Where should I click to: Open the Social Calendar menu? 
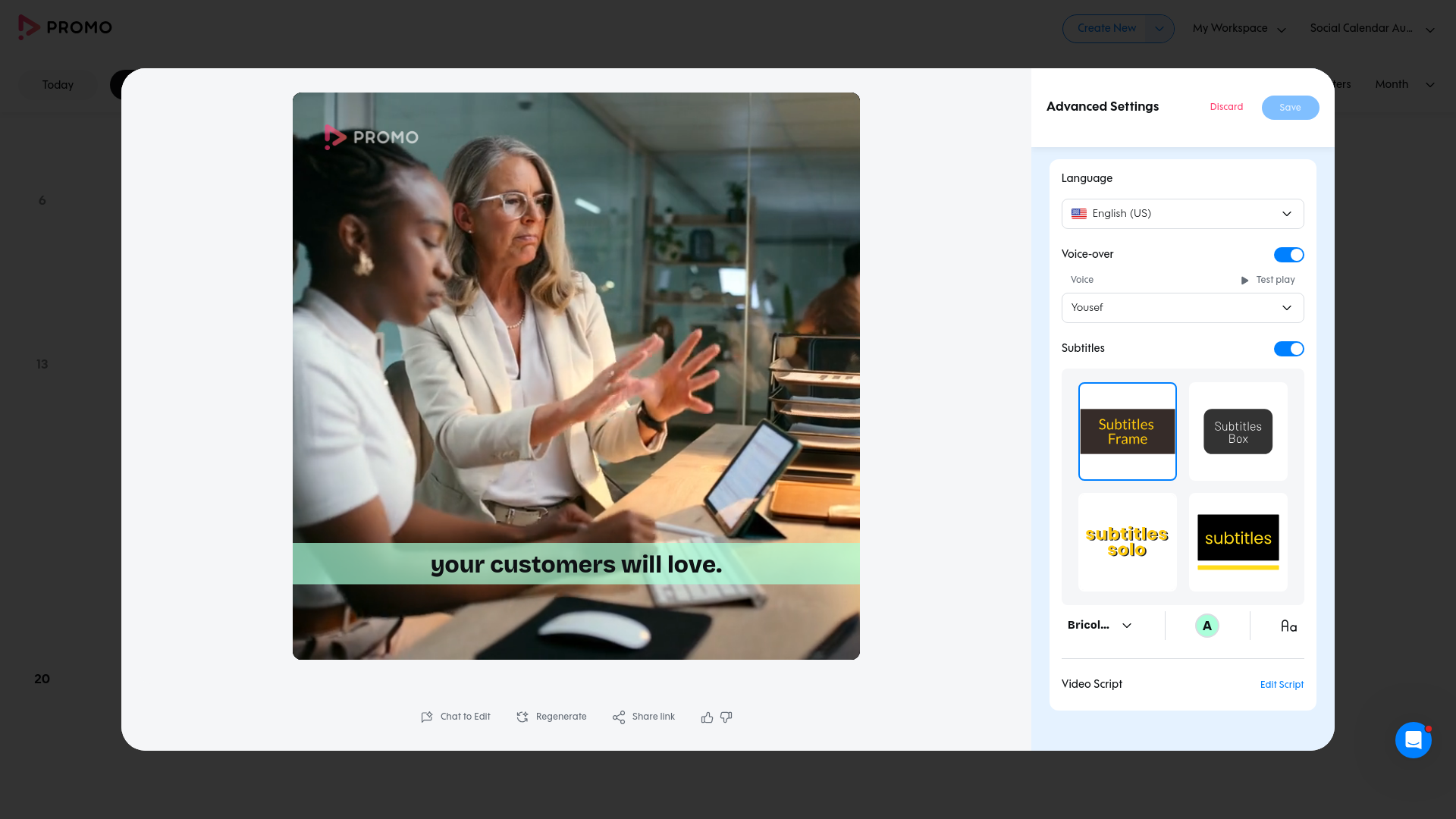pos(1372,29)
